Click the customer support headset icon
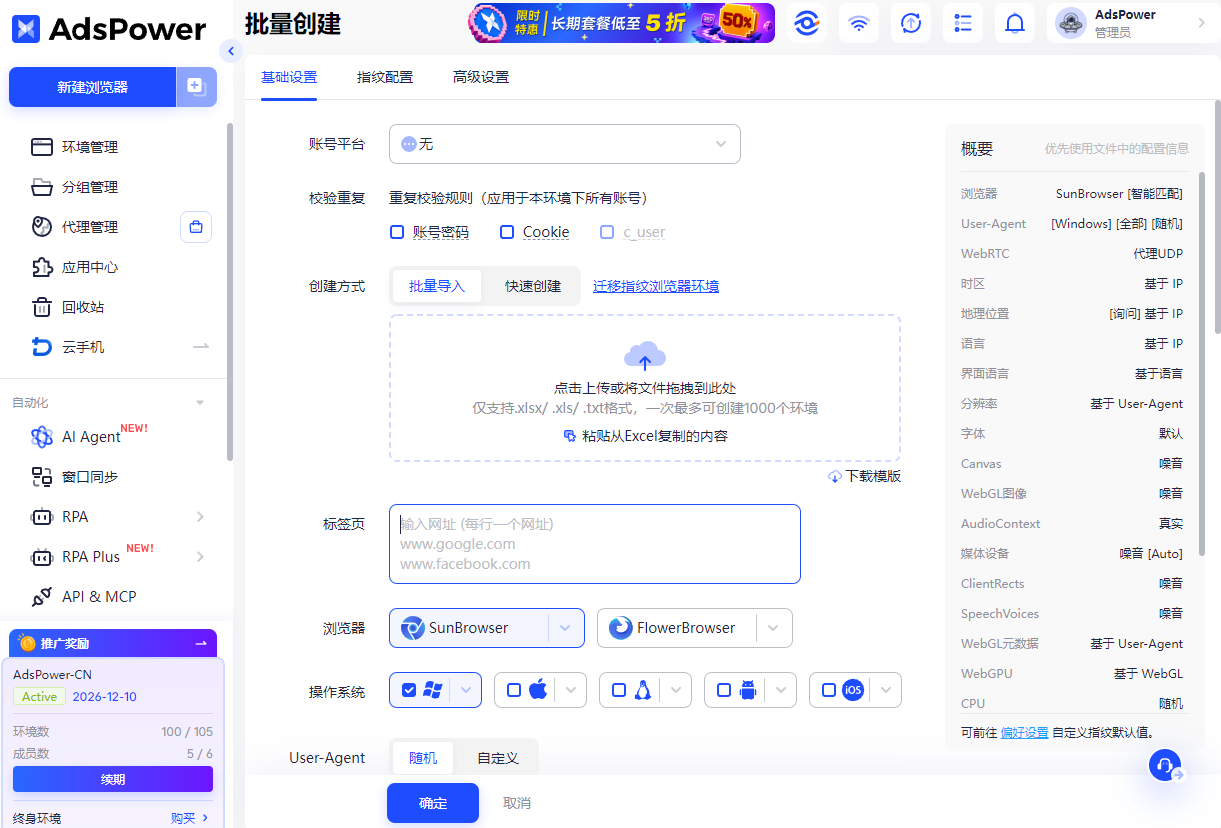 (1165, 767)
